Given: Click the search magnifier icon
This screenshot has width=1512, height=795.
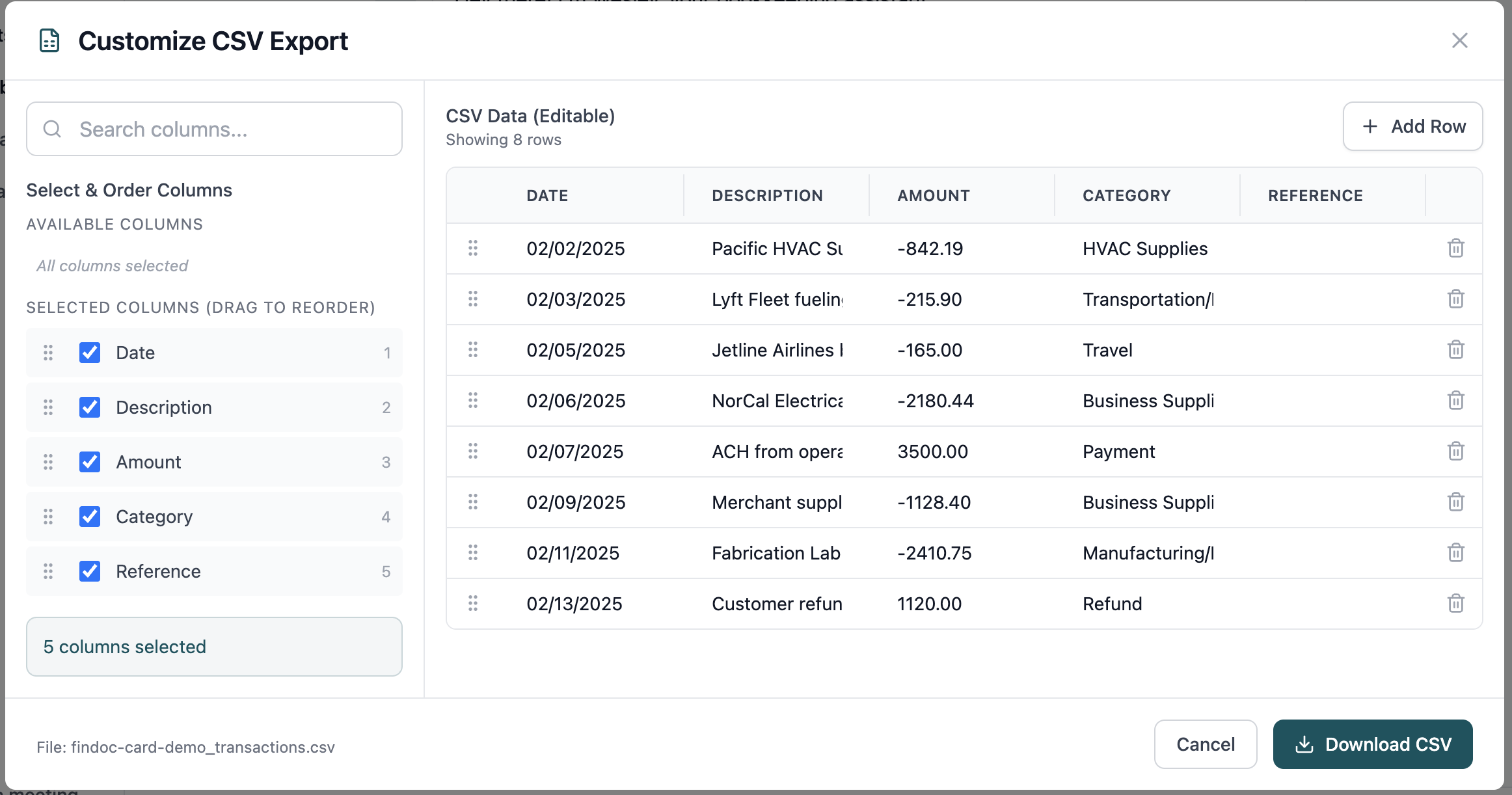Looking at the screenshot, I should (x=52, y=129).
